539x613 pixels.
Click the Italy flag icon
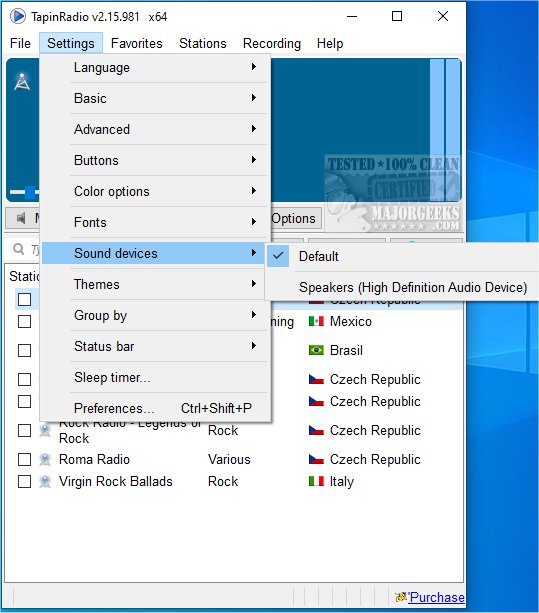[316, 481]
